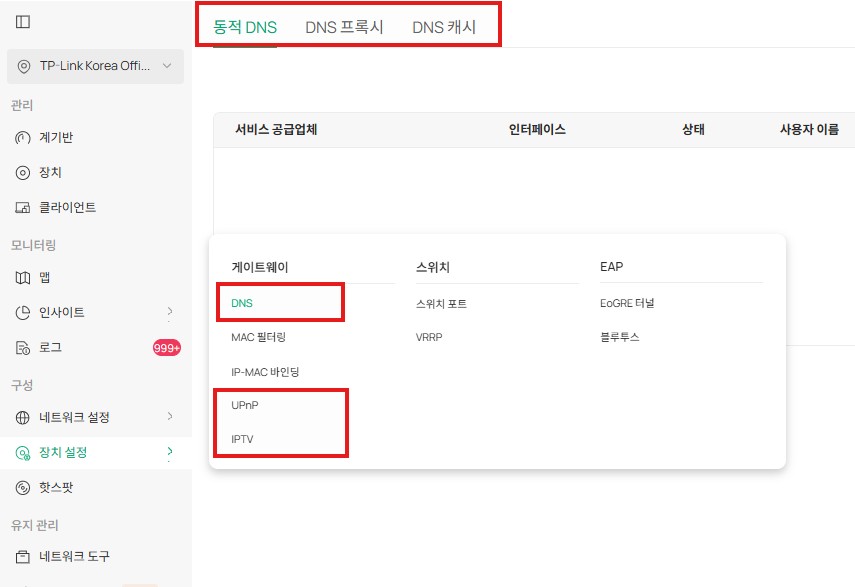The width and height of the screenshot is (855, 587).
Task: Select the 동적 DNS tab
Action: 245,29
